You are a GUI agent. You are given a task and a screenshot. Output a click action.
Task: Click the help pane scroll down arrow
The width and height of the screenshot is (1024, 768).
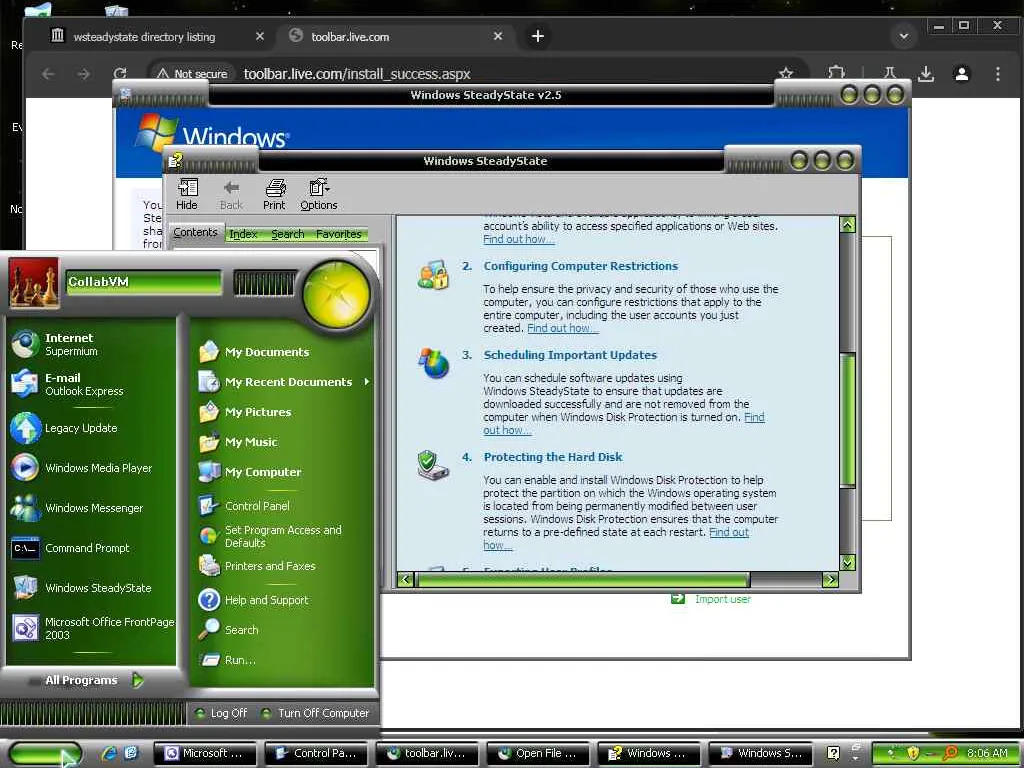[848, 562]
